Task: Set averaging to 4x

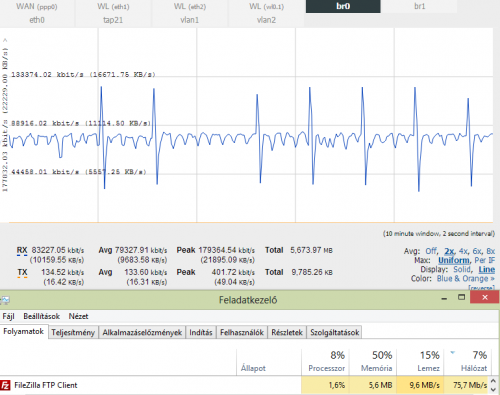Action: click(x=463, y=251)
